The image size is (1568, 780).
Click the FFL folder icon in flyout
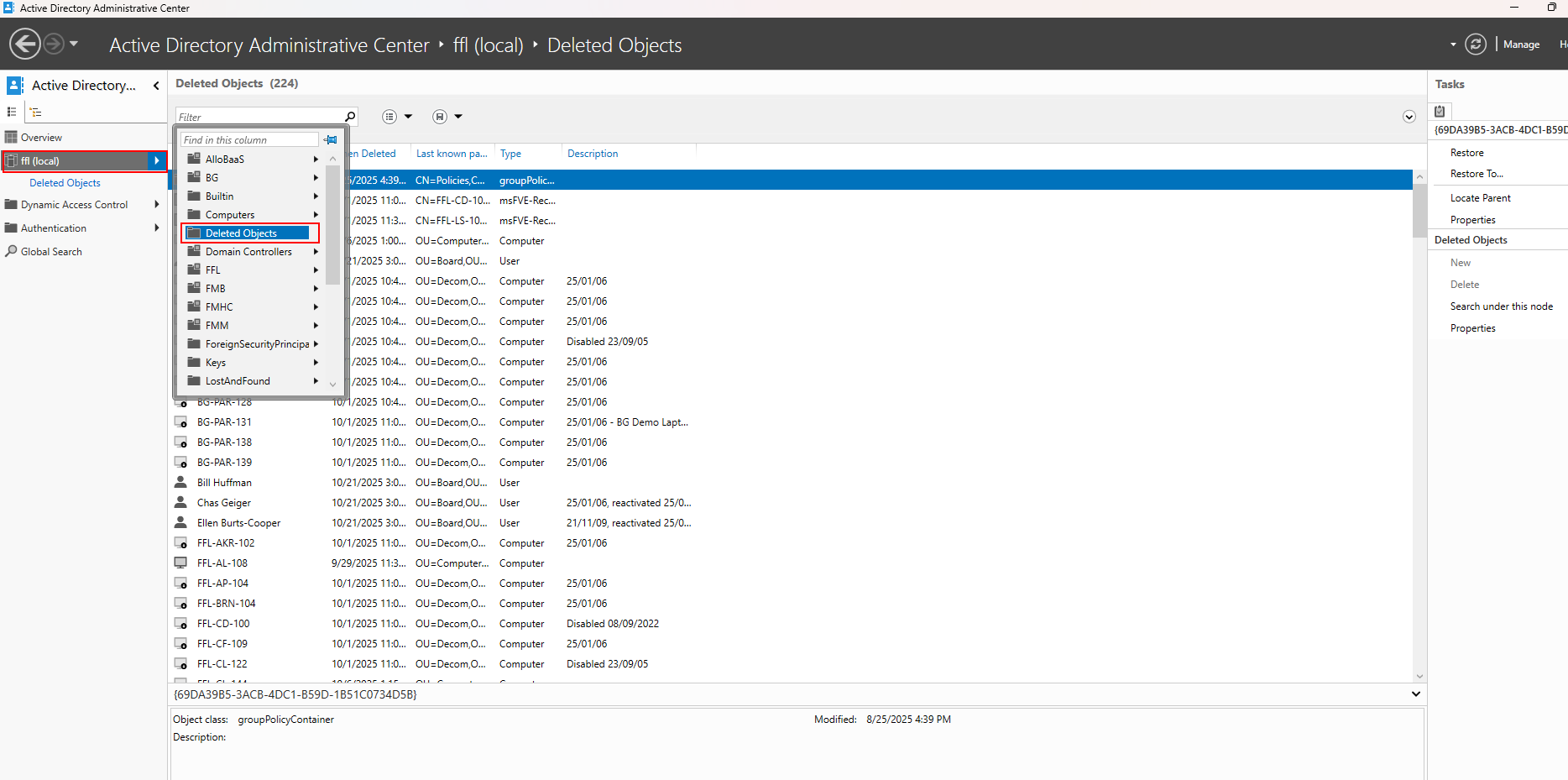tap(194, 270)
